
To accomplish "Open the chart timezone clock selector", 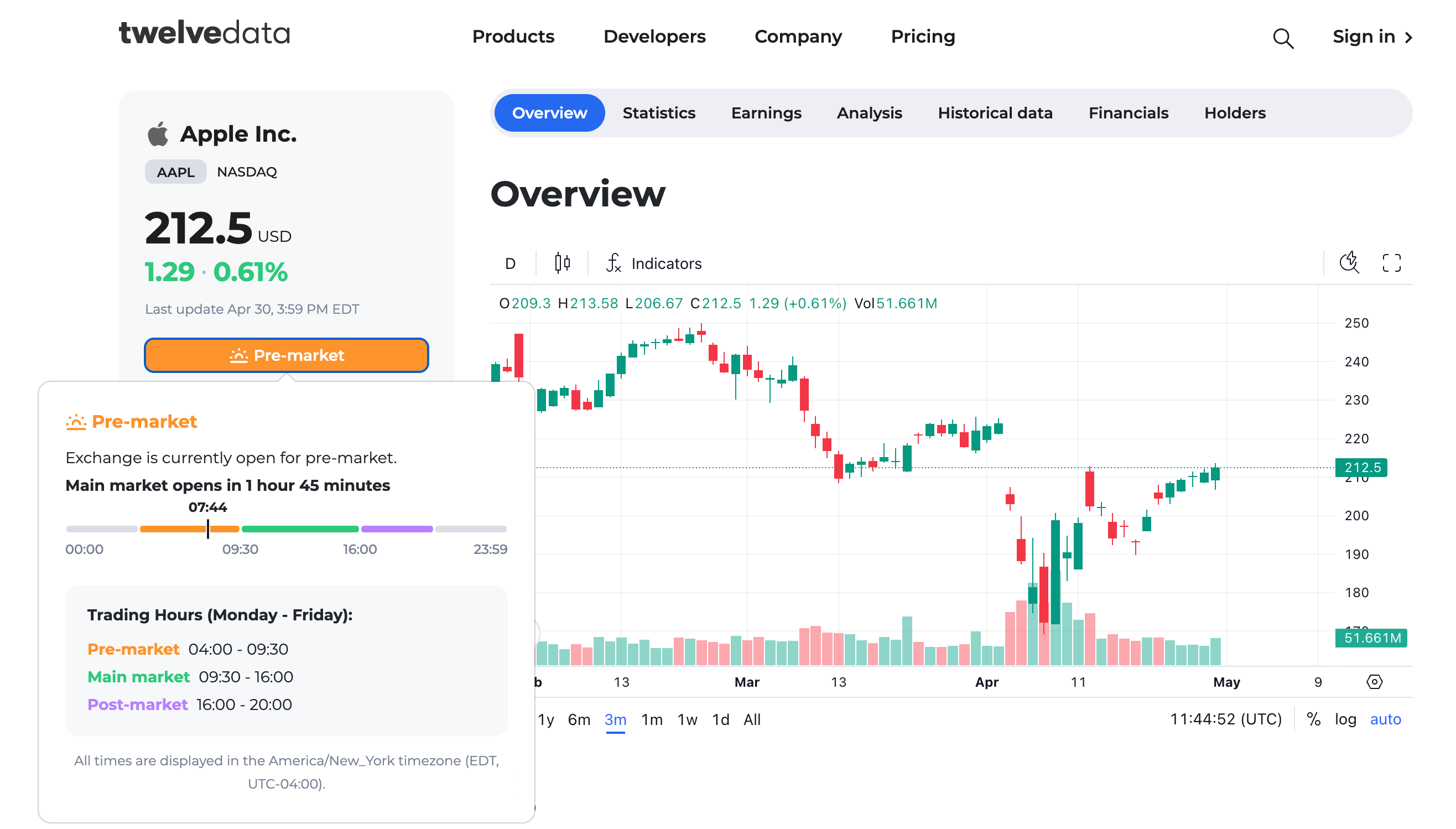I will pos(1225,719).
